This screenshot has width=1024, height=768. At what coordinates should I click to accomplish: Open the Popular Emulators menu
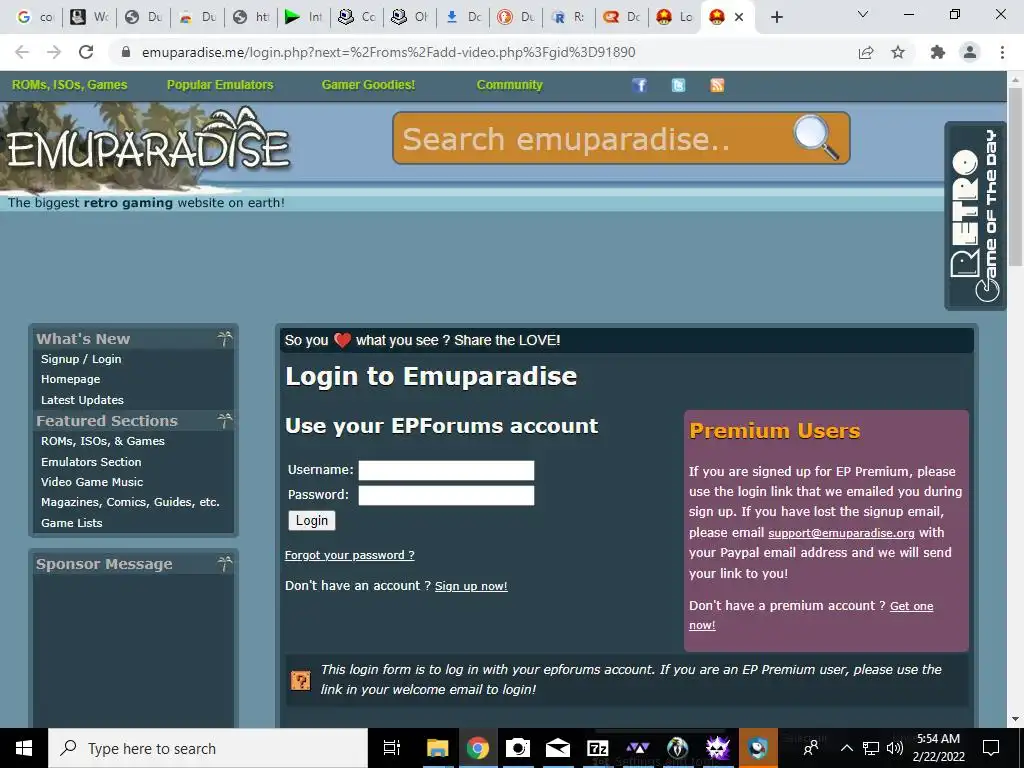point(220,85)
